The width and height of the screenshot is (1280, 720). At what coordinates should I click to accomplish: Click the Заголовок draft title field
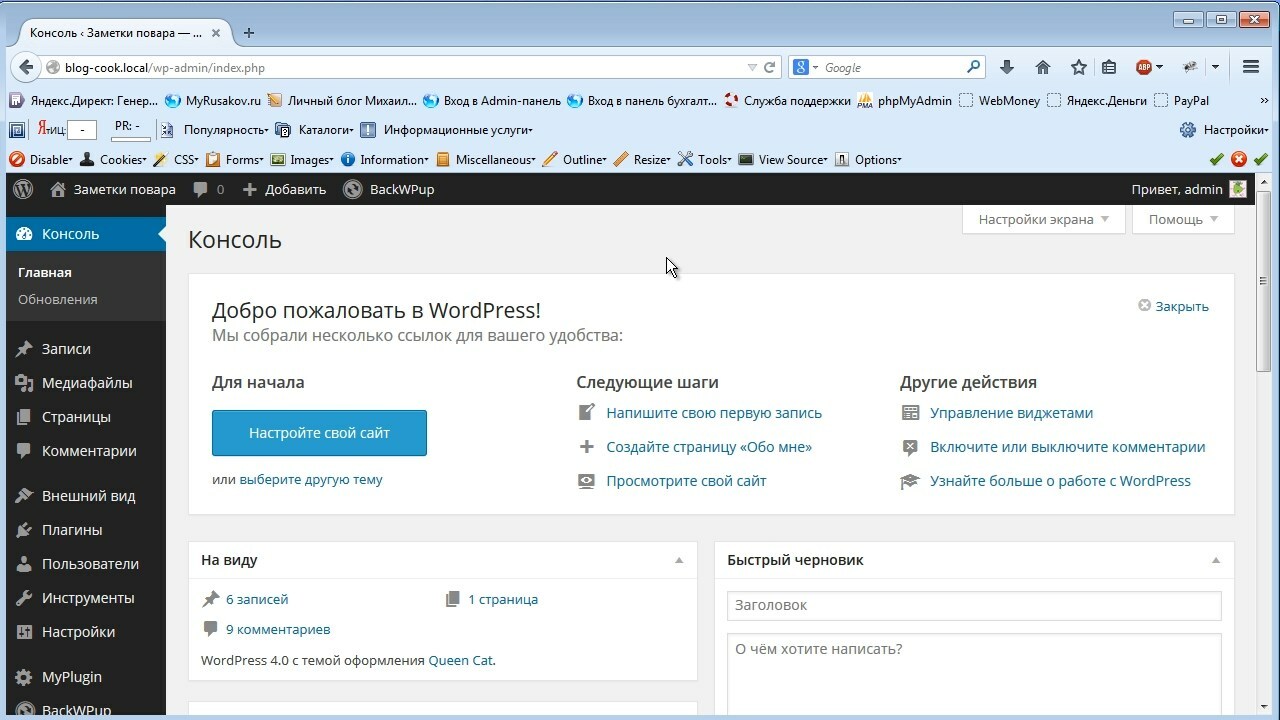point(974,605)
